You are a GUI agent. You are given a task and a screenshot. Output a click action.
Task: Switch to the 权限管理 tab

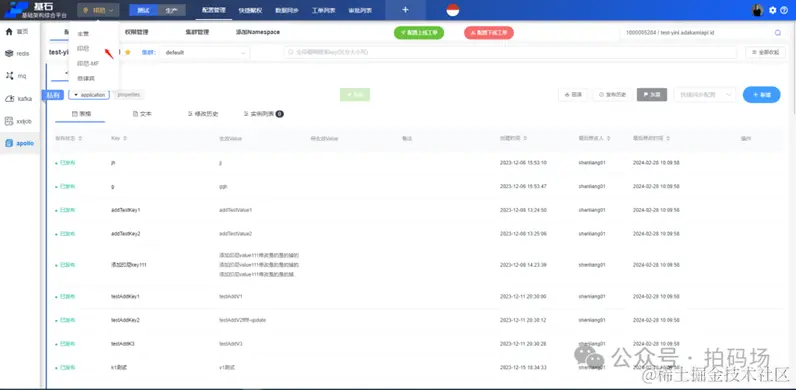point(137,32)
